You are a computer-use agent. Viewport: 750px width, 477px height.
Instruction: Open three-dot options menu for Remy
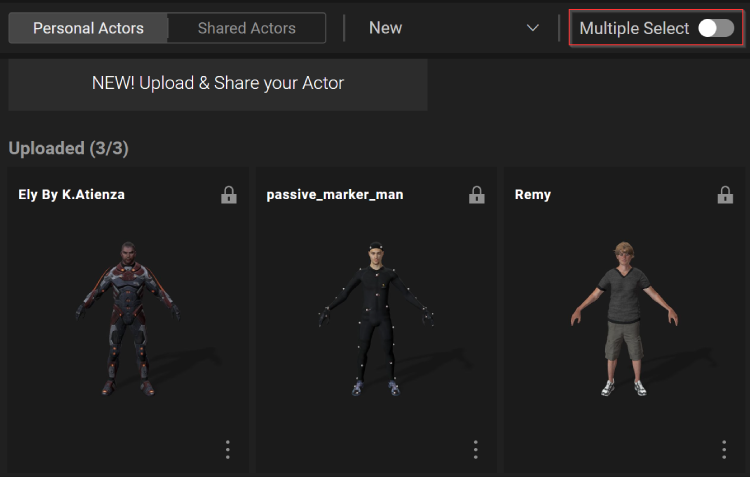tap(723, 450)
